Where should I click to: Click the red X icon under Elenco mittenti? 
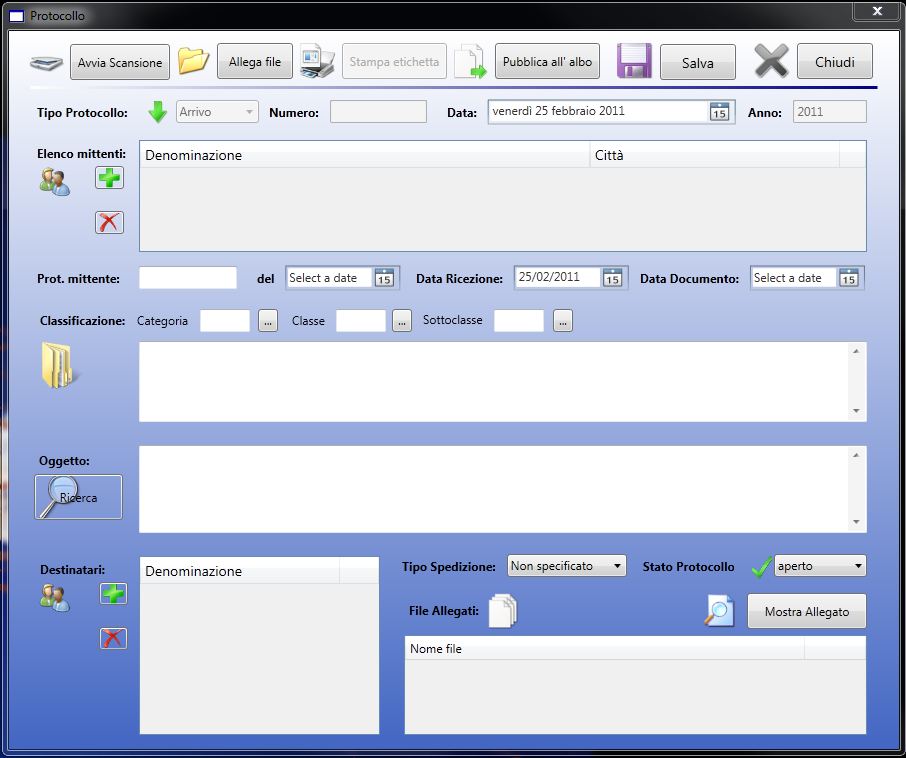(109, 222)
